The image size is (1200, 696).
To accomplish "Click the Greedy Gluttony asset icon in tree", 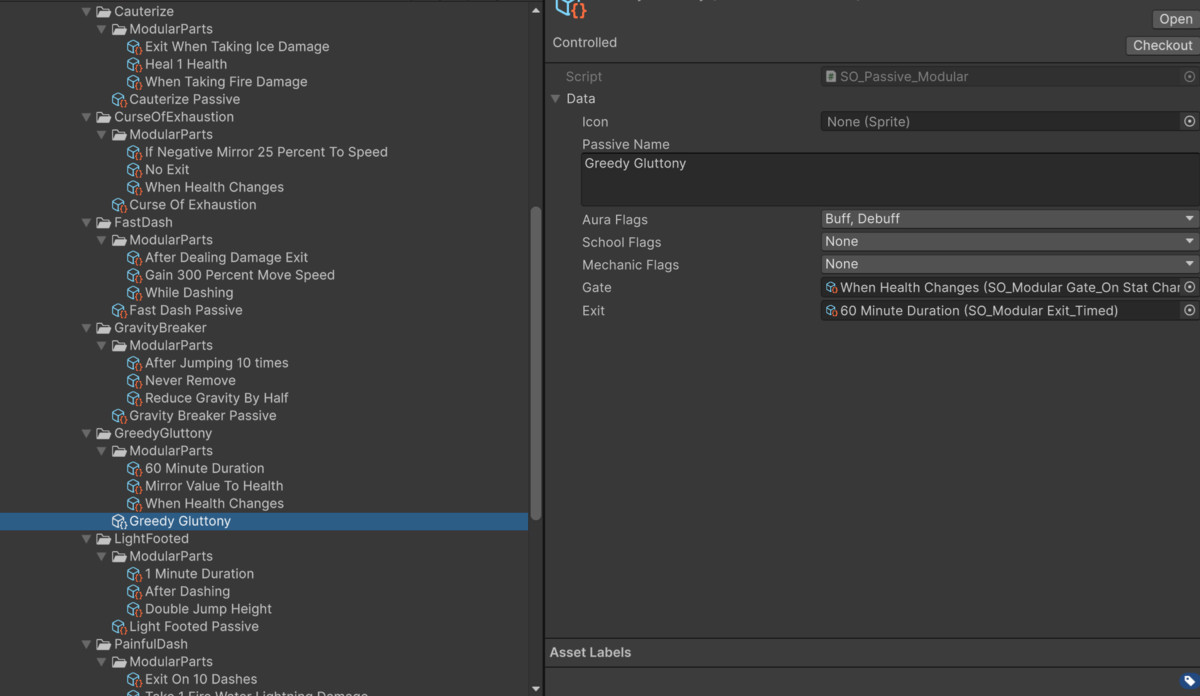I will coord(119,522).
